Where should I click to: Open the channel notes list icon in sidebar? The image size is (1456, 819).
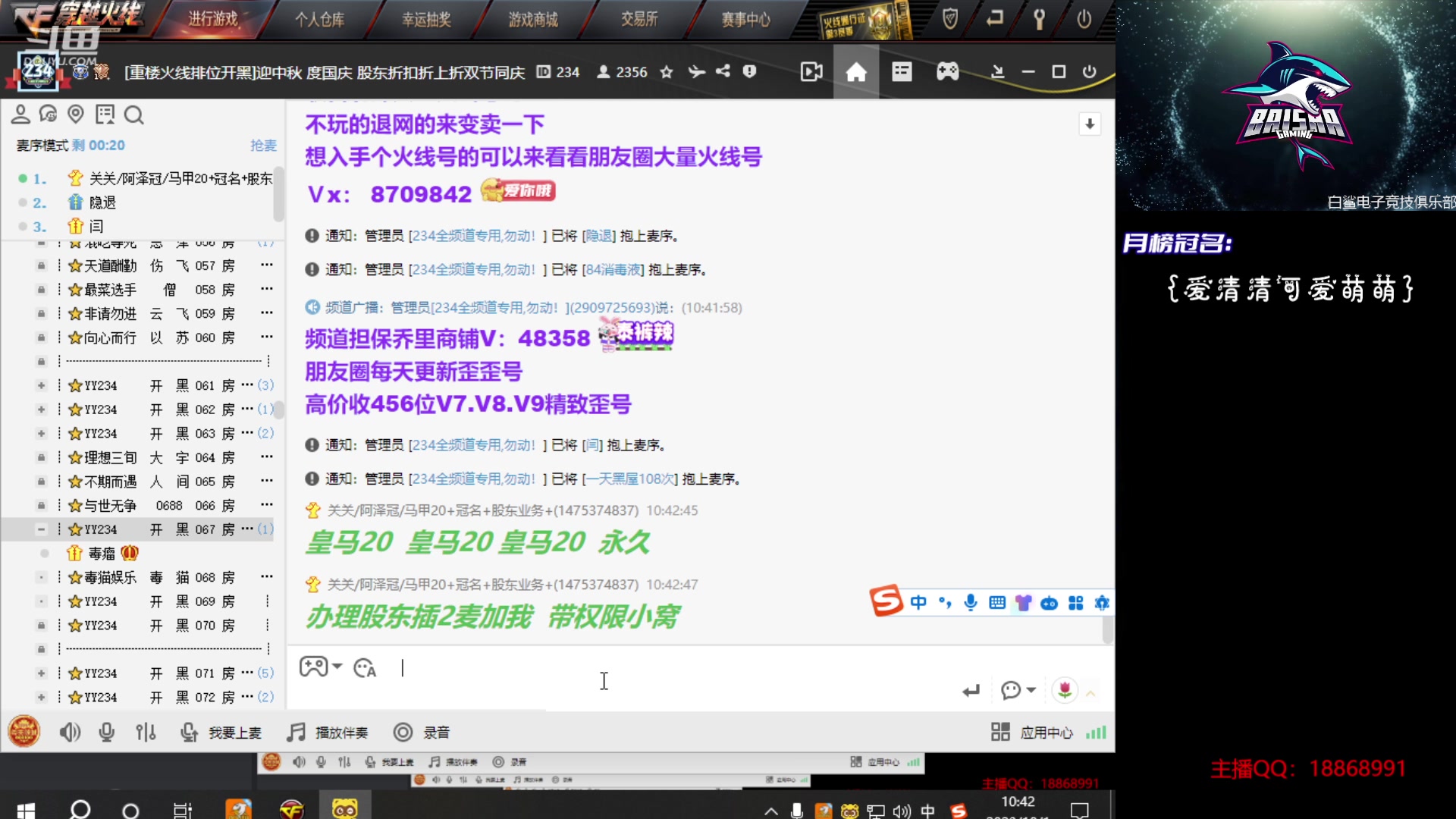click(x=105, y=115)
